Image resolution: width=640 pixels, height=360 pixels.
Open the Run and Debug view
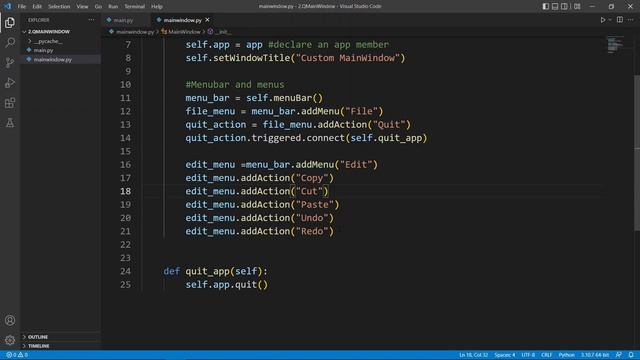click(10, 82)
